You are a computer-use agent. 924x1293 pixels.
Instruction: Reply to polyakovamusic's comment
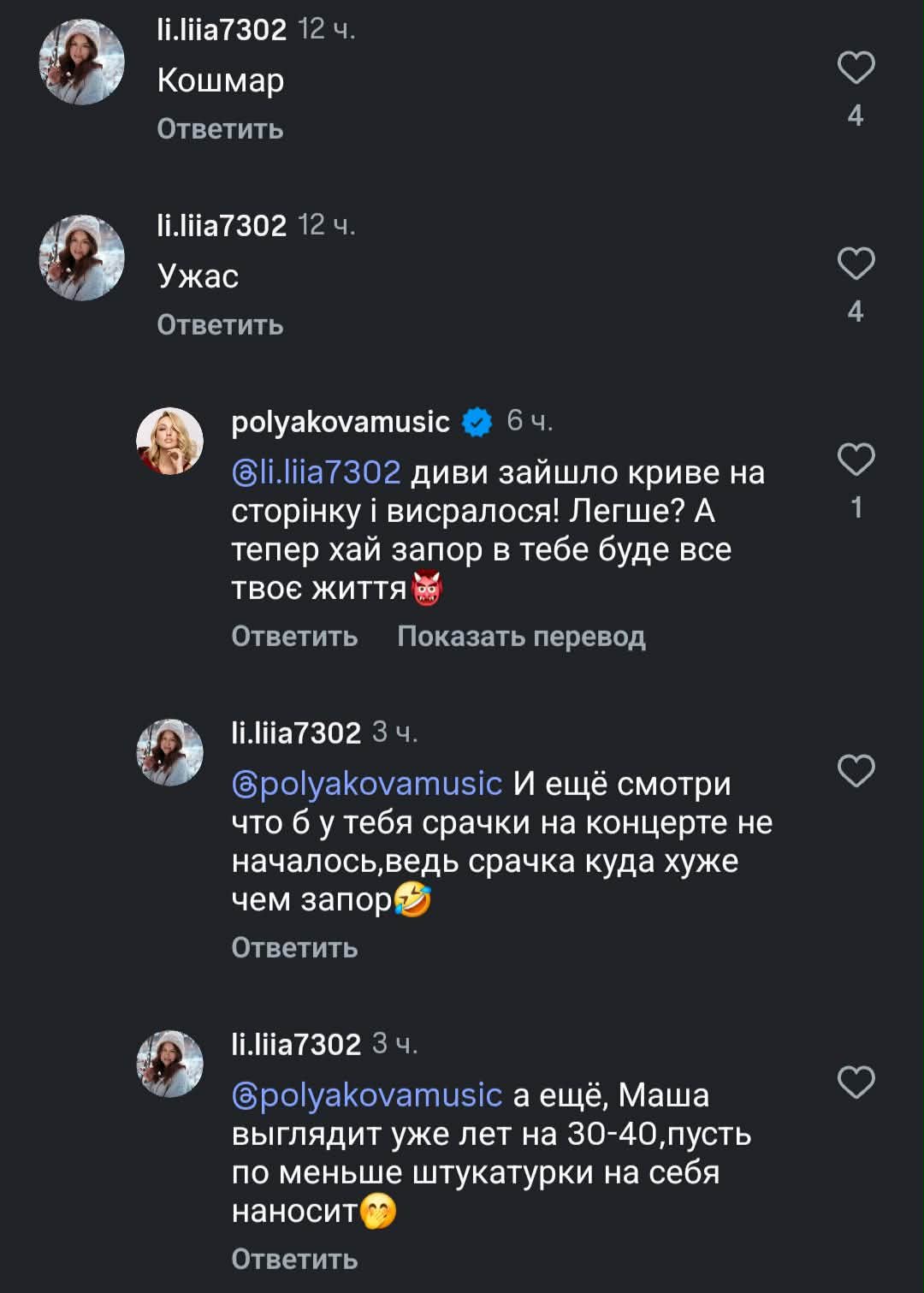pos(294,637)
